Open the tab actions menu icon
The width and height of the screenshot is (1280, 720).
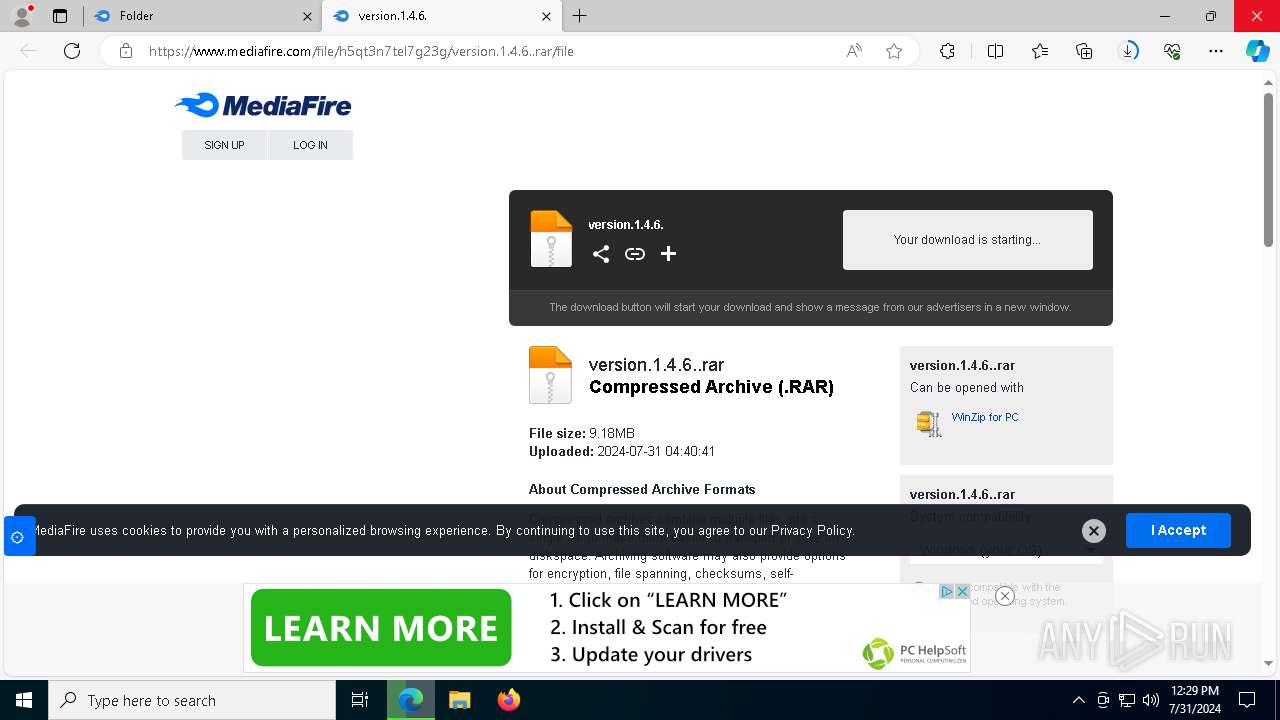[60, 16]
